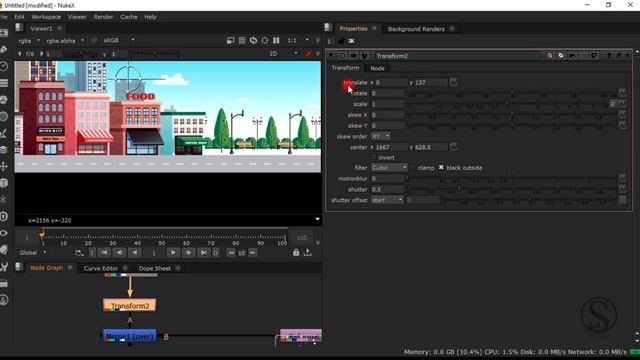
Task: Jump to the last frame
Action: click(x=203, y=253)
